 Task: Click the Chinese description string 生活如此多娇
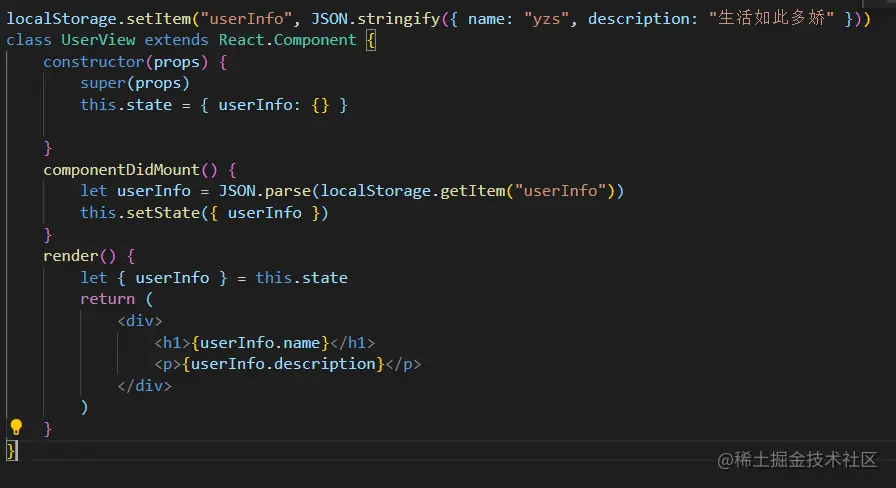771,18
